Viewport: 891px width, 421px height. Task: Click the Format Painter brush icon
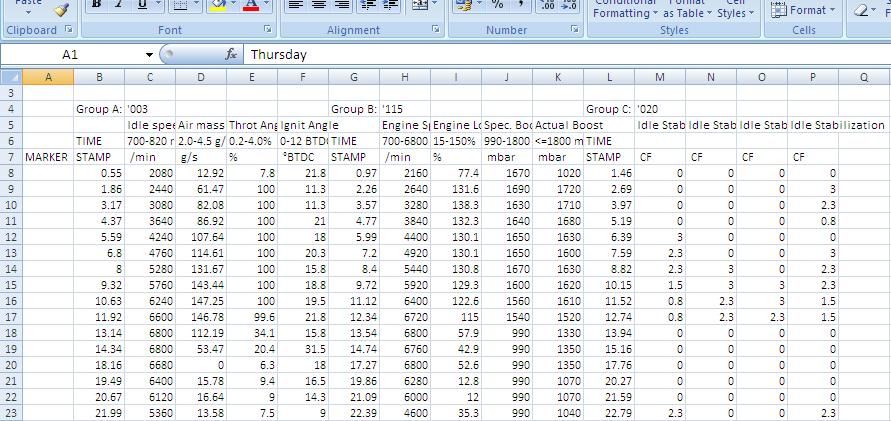(x=61, y=9)
